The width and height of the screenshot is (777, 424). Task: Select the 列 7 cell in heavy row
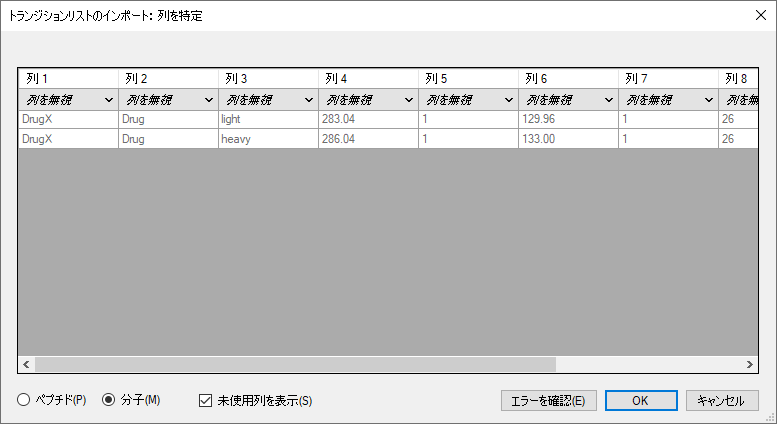(668, 139)
